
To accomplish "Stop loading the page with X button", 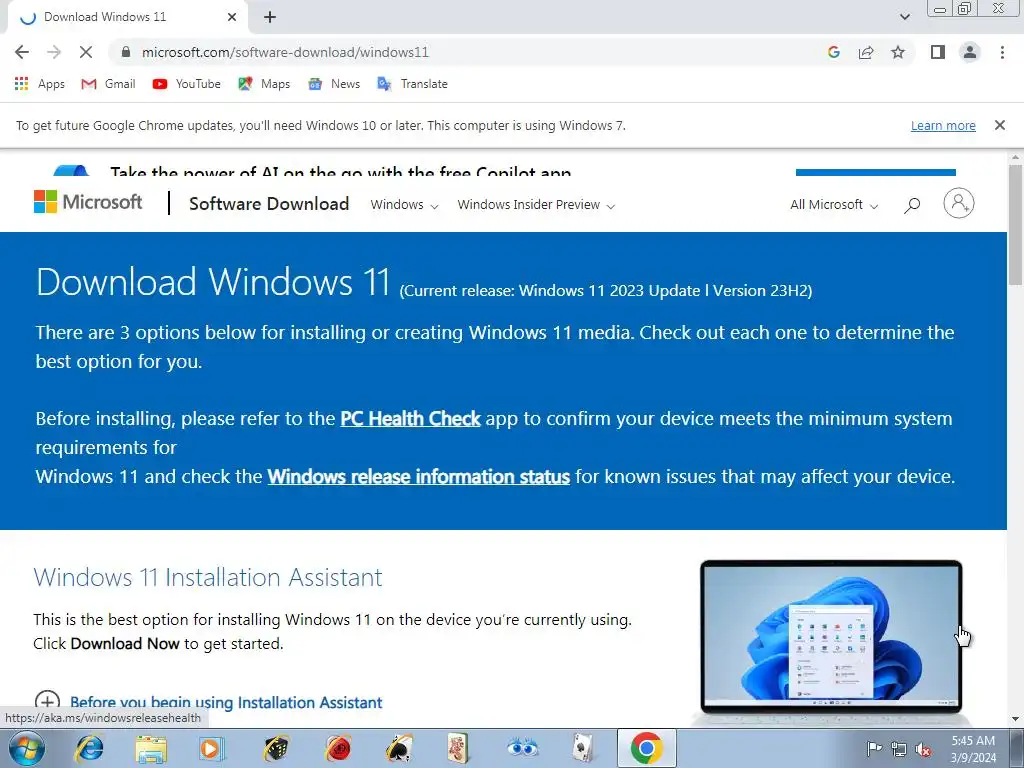I will coord(86,52).
